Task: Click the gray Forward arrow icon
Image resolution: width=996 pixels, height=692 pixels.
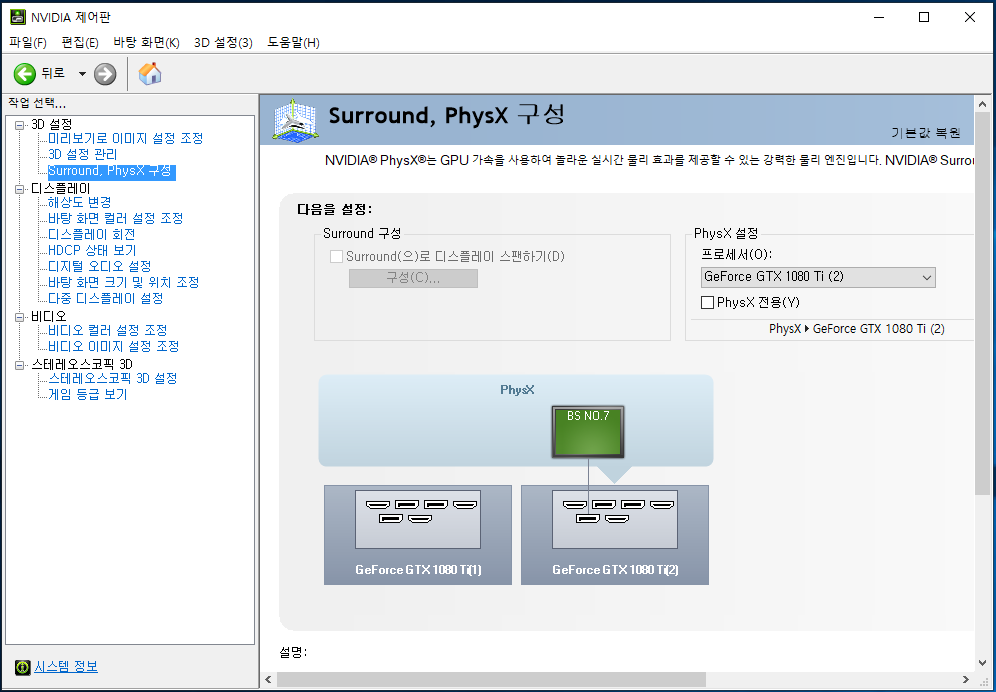Action: [105, 74]
